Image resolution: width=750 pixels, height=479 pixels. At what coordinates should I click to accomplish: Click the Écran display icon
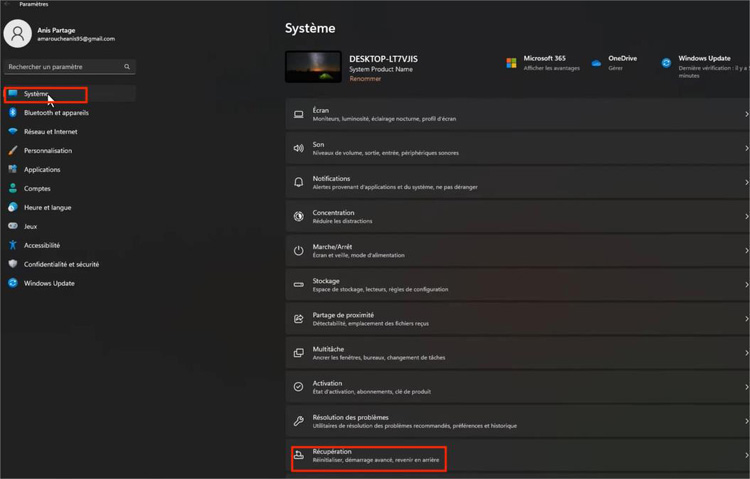298,114
